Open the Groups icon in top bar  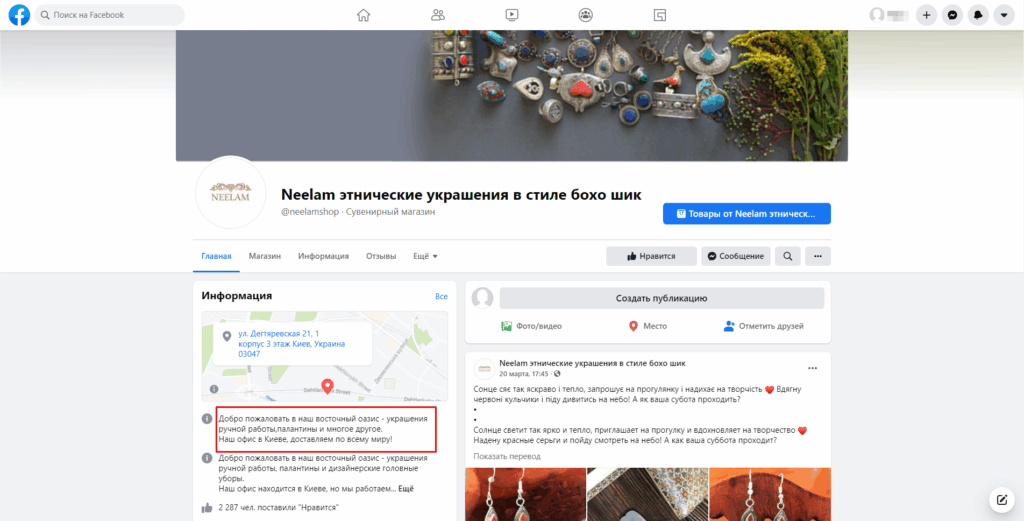[x=586, y=15]
